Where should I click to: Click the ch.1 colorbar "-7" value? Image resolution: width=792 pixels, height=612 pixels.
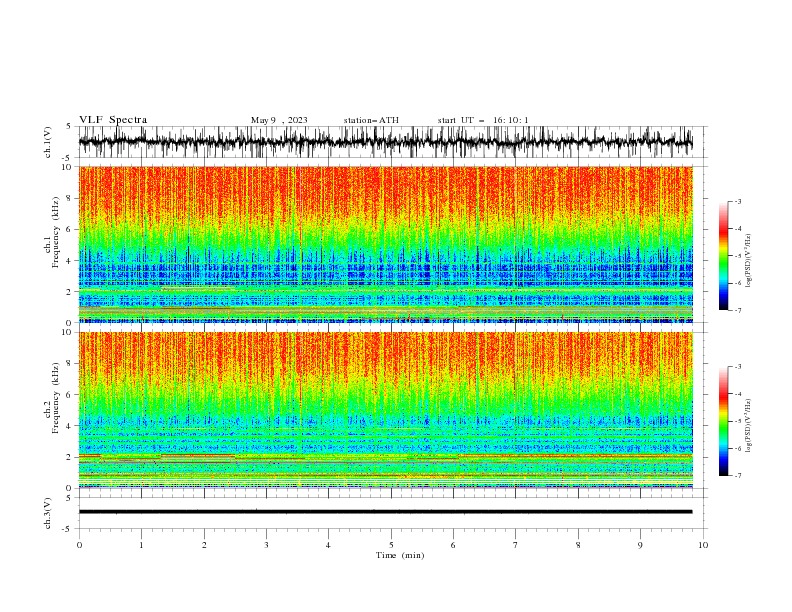738,310
